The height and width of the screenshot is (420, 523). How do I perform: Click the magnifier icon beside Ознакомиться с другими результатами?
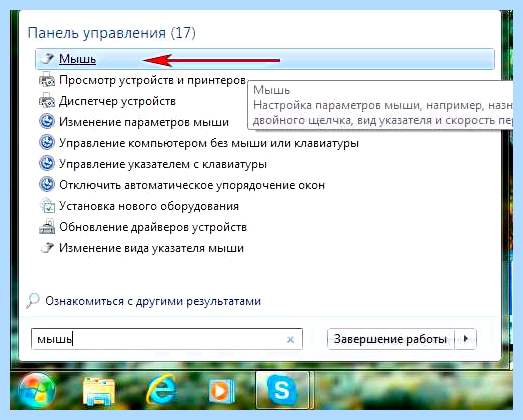tap(33, 301)
